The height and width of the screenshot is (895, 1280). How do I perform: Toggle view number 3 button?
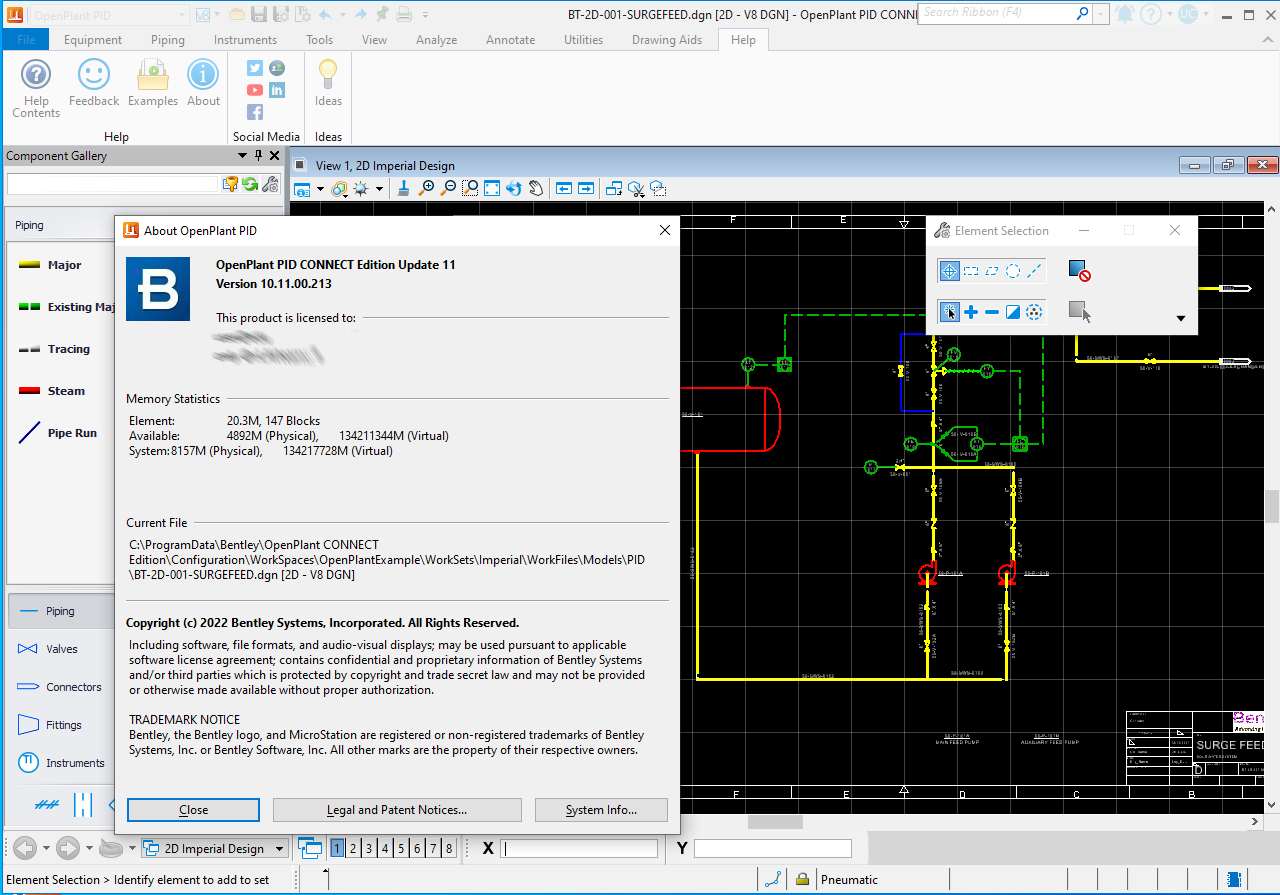tap(369, 849)
